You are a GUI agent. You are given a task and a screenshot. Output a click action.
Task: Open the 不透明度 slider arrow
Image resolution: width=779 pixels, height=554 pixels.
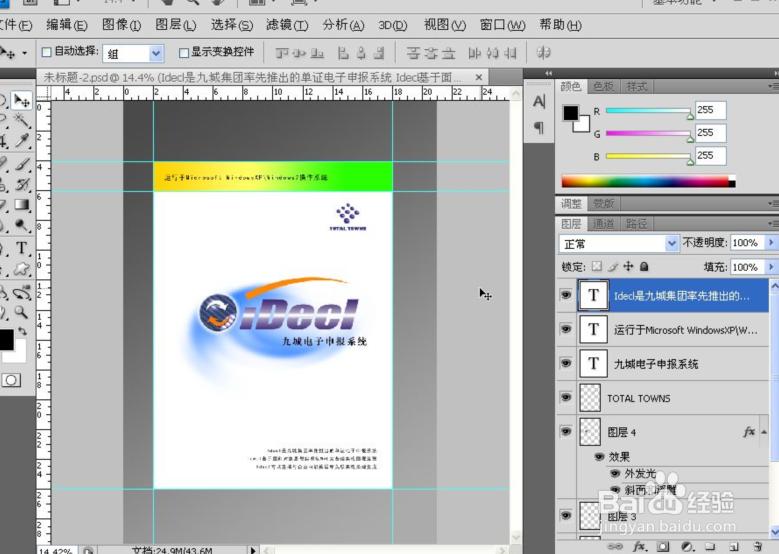click(771, 242)
